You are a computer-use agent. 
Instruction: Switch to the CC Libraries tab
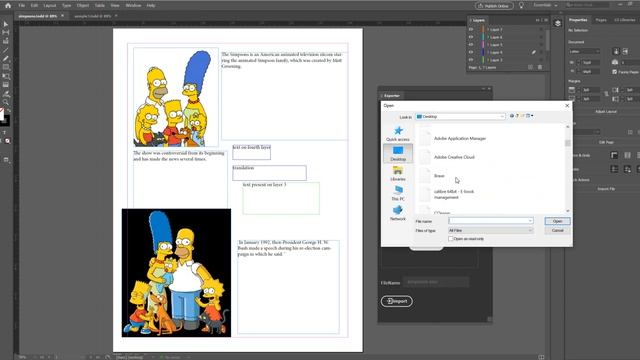(x=624, y=20)
